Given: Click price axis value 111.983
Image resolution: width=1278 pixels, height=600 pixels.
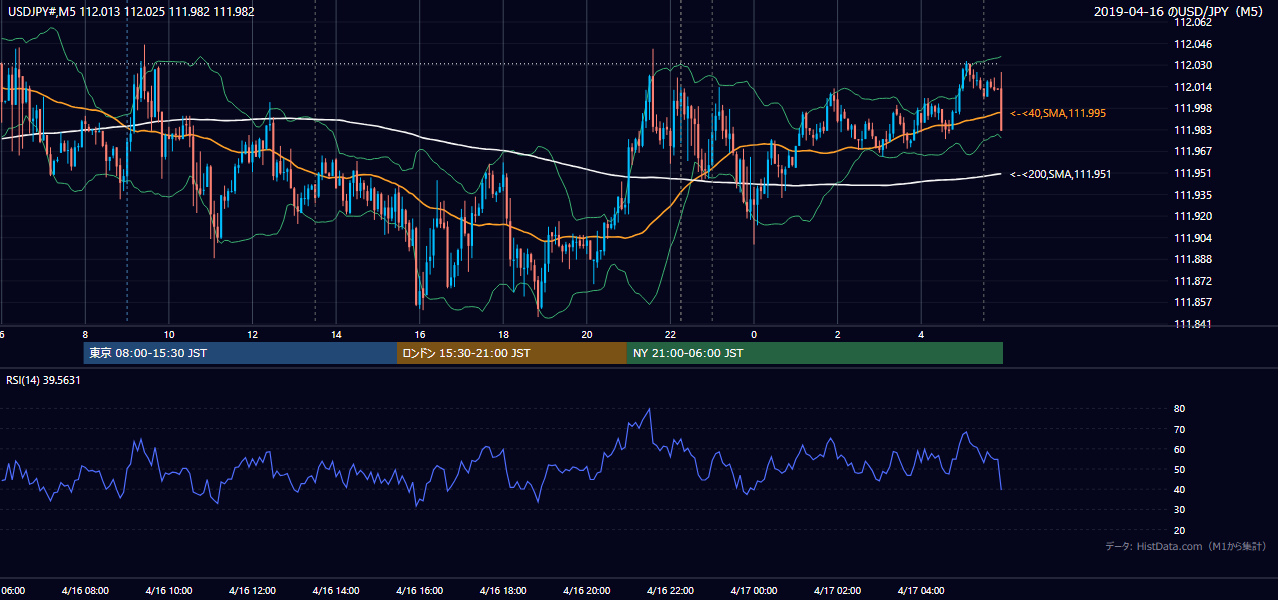Looking at the screenshot, I should point(1192,130).
